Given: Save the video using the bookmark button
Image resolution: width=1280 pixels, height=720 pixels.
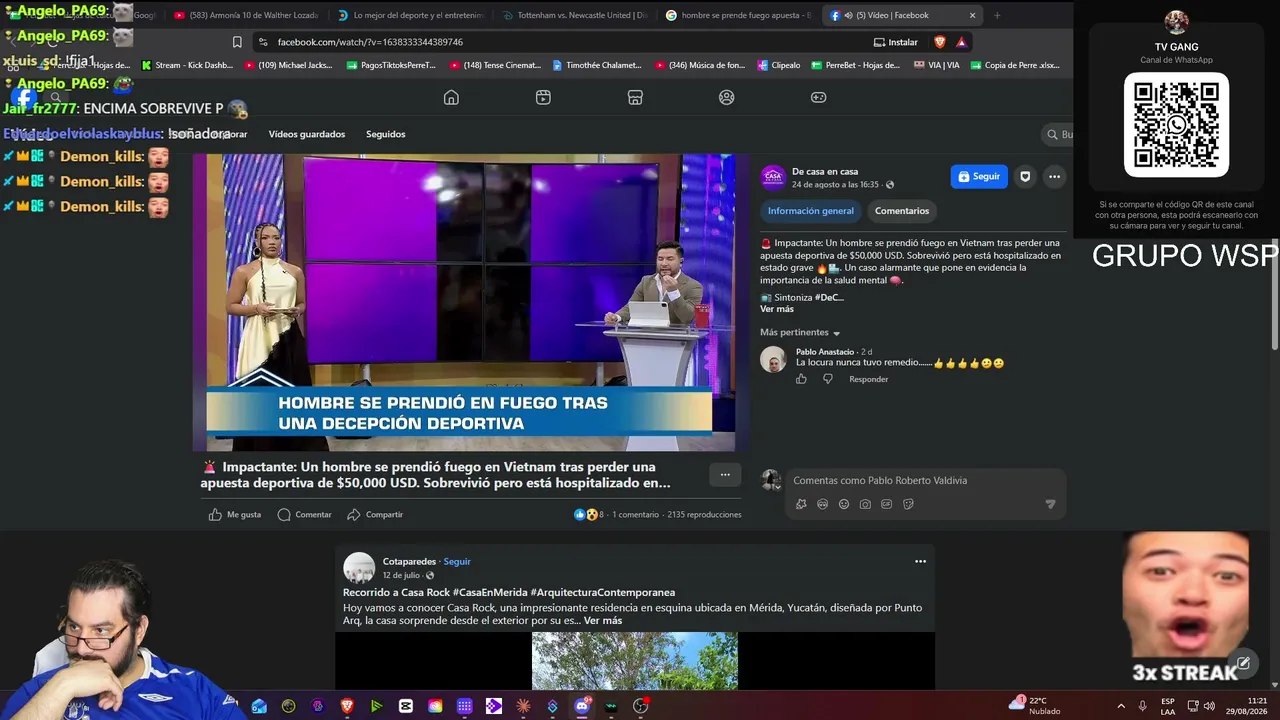Looking at the screenshot, I should click(x=1025, y=177).
